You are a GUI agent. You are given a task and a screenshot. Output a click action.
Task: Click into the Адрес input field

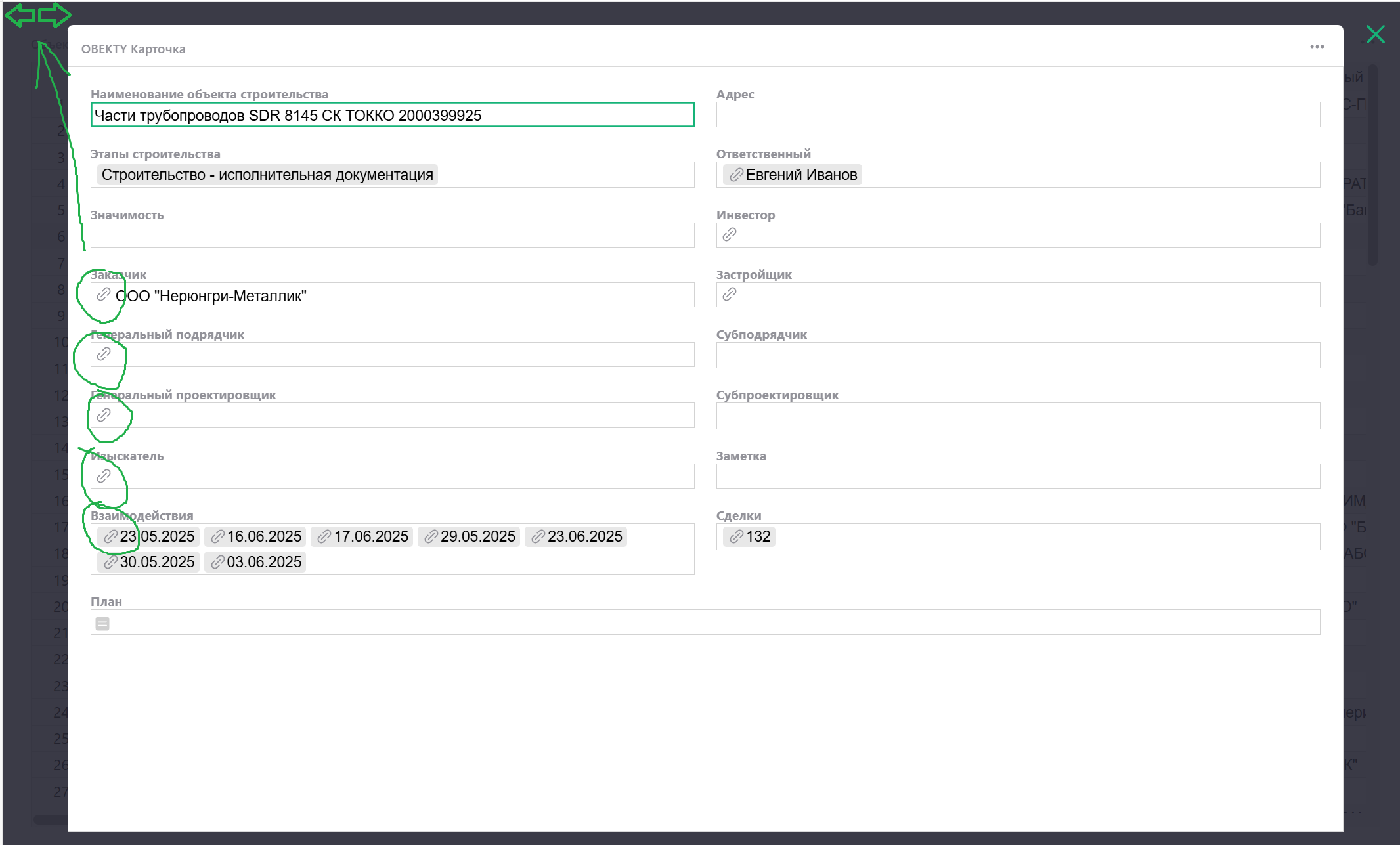point(1018,115)
